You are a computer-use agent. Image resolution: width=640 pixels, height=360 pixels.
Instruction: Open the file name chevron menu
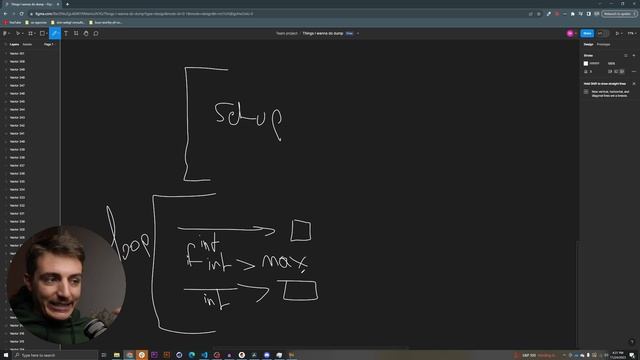[358, 33]
